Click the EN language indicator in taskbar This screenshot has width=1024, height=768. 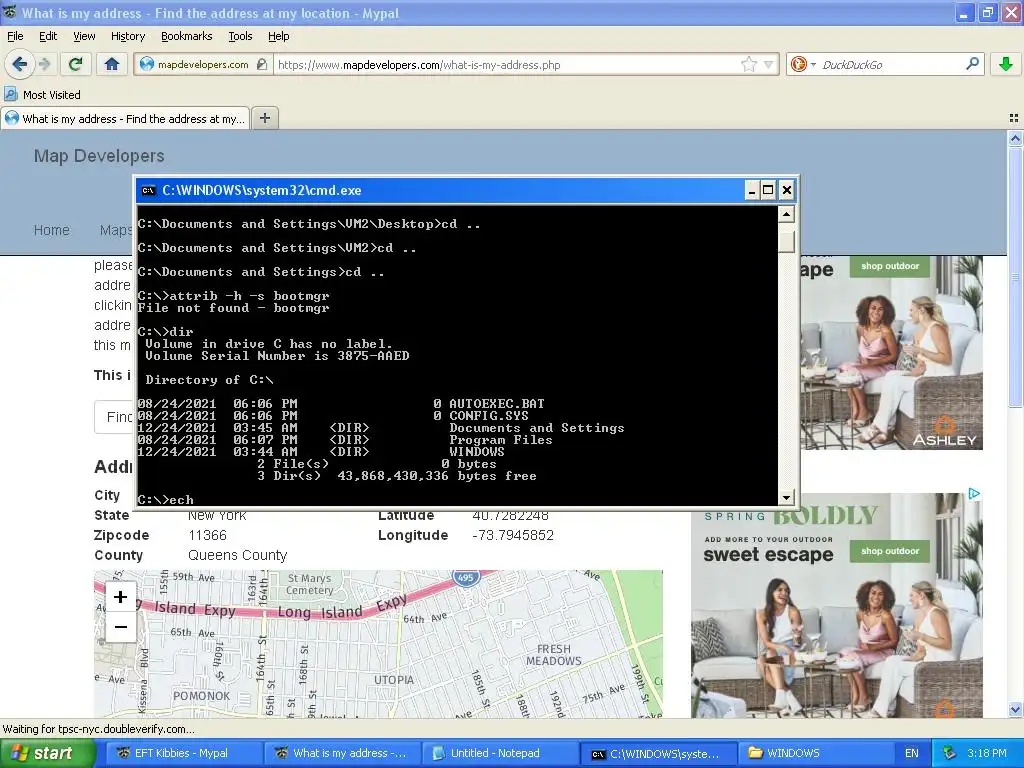(912, 753)
